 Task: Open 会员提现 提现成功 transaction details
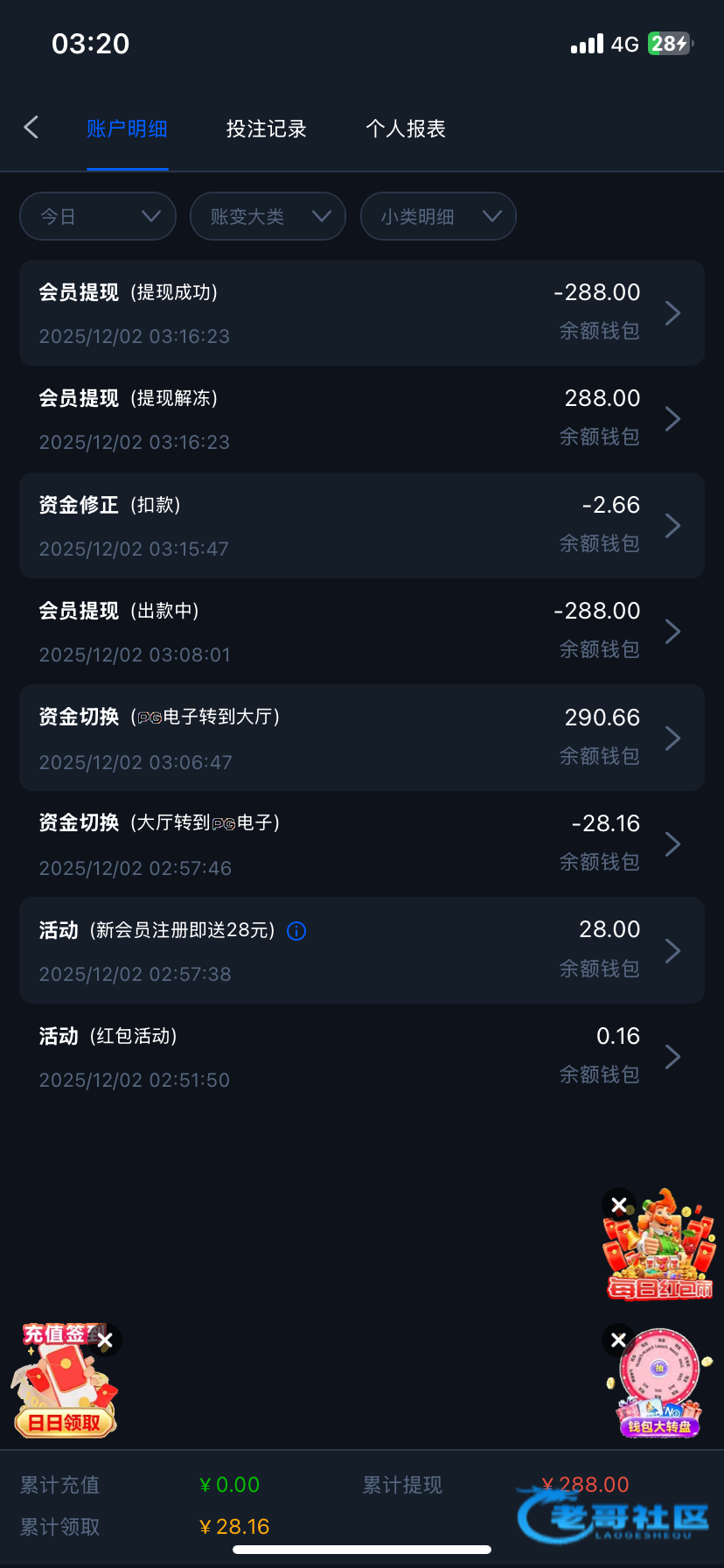(361, 312)
